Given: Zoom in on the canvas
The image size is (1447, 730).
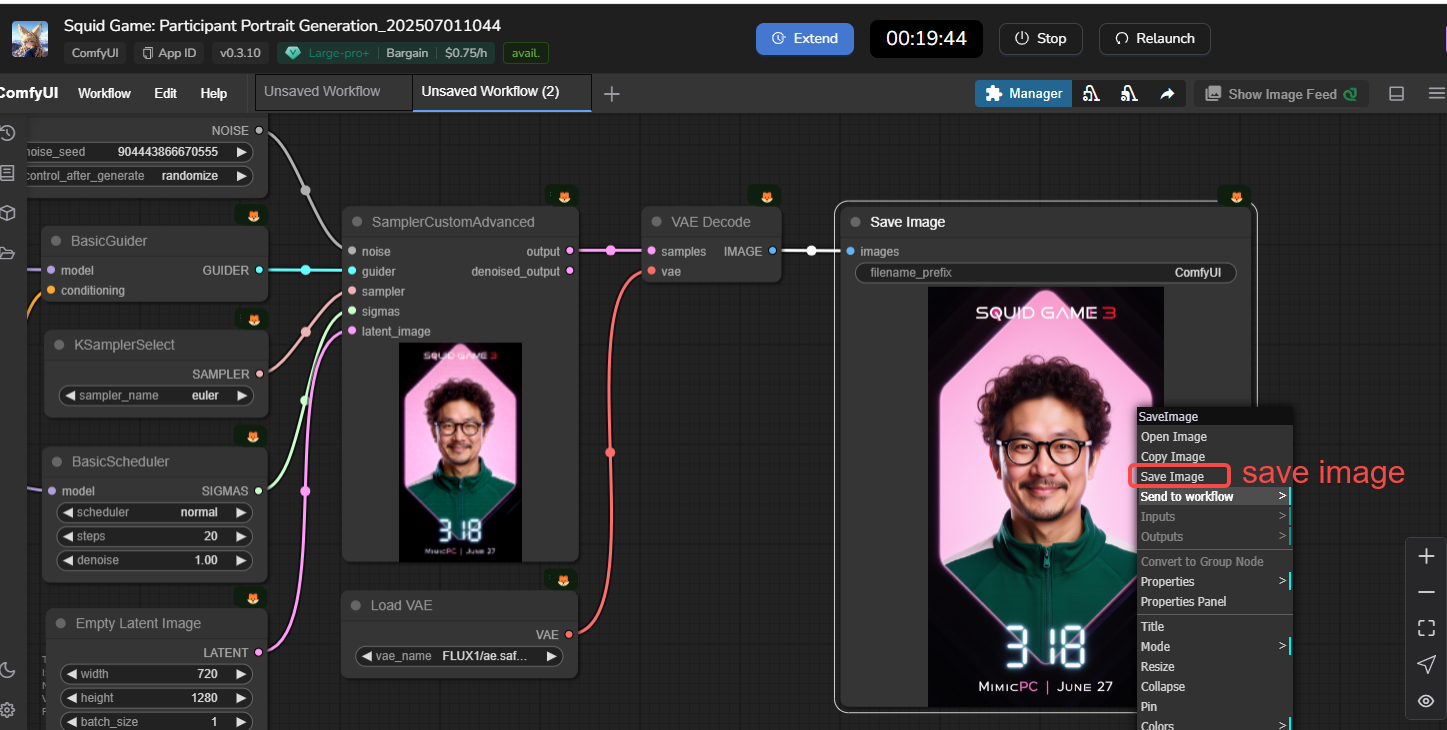Looking at the screenshot, I should (1426, 556).
